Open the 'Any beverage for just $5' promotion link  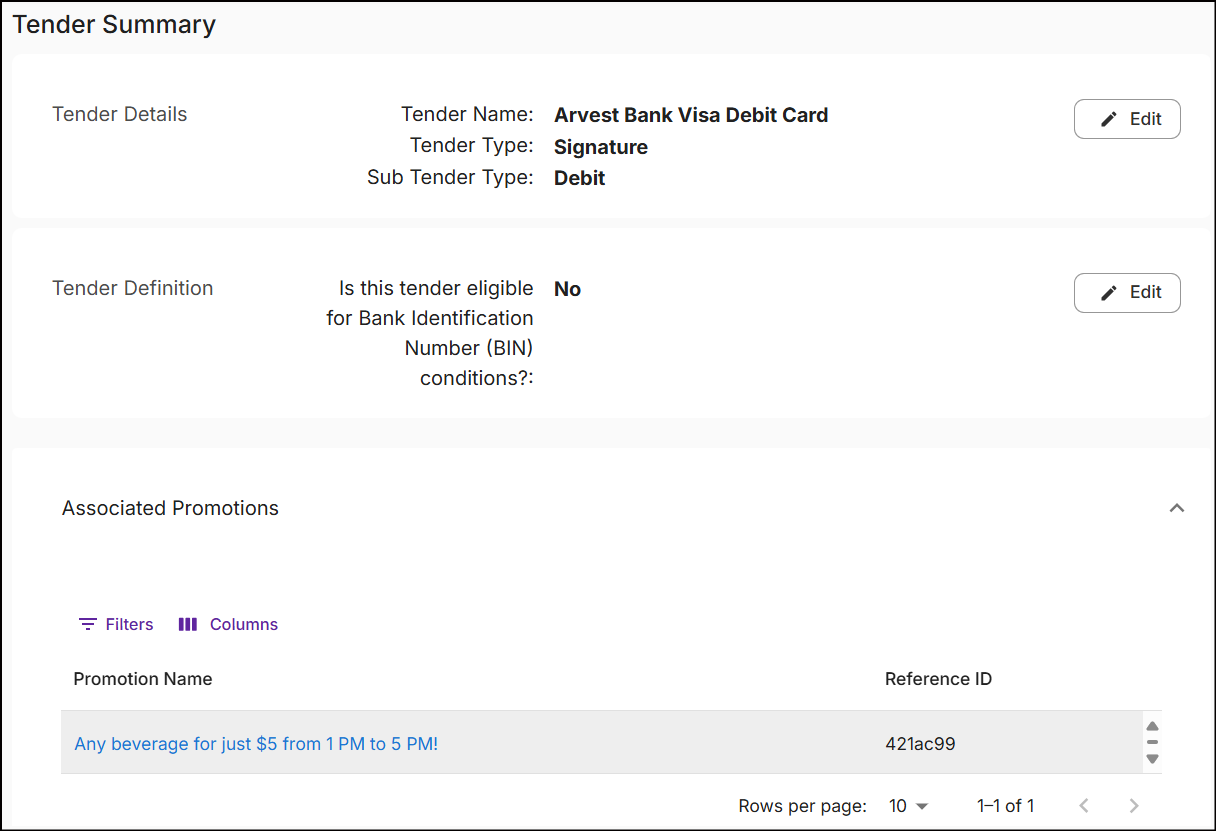click(256, 744)
